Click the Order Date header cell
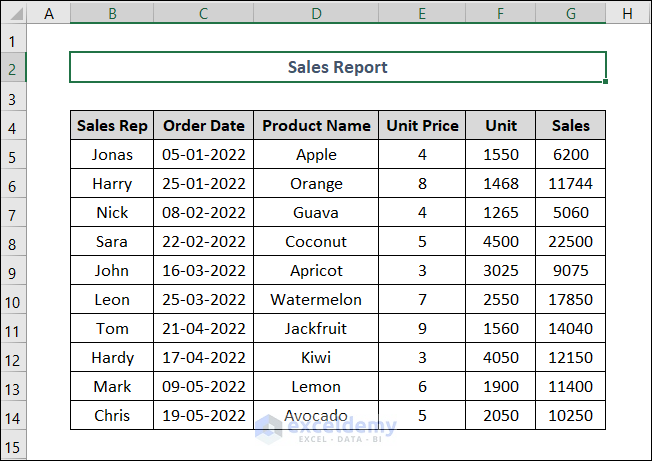This screenshot has width=652, height=461. coord(204,126)
